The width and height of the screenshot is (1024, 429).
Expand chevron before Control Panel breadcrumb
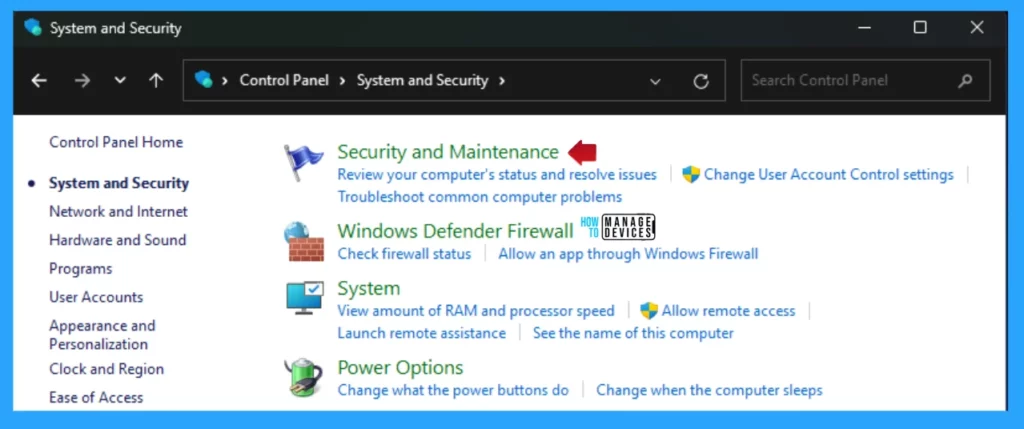[x=225, y=81]
